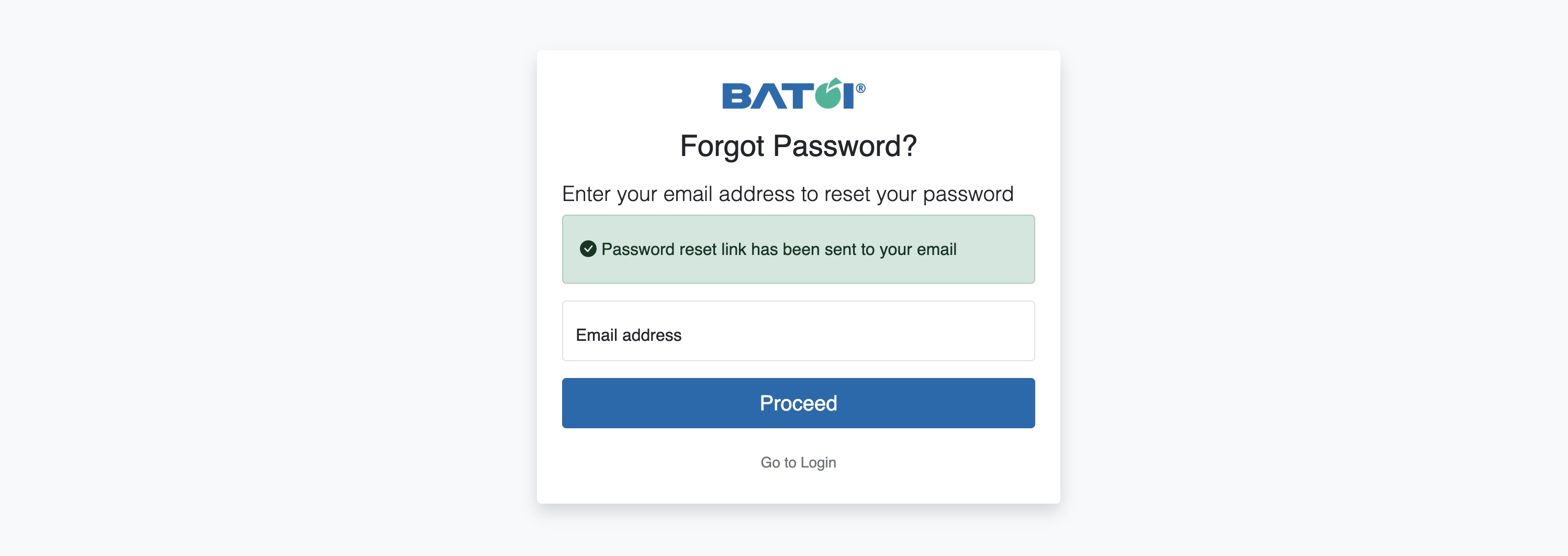Image resolution: width=1568 pixels, height=556 pixels.
Task: Click the Forgot Password heading
Action: (x=798, y=146)
